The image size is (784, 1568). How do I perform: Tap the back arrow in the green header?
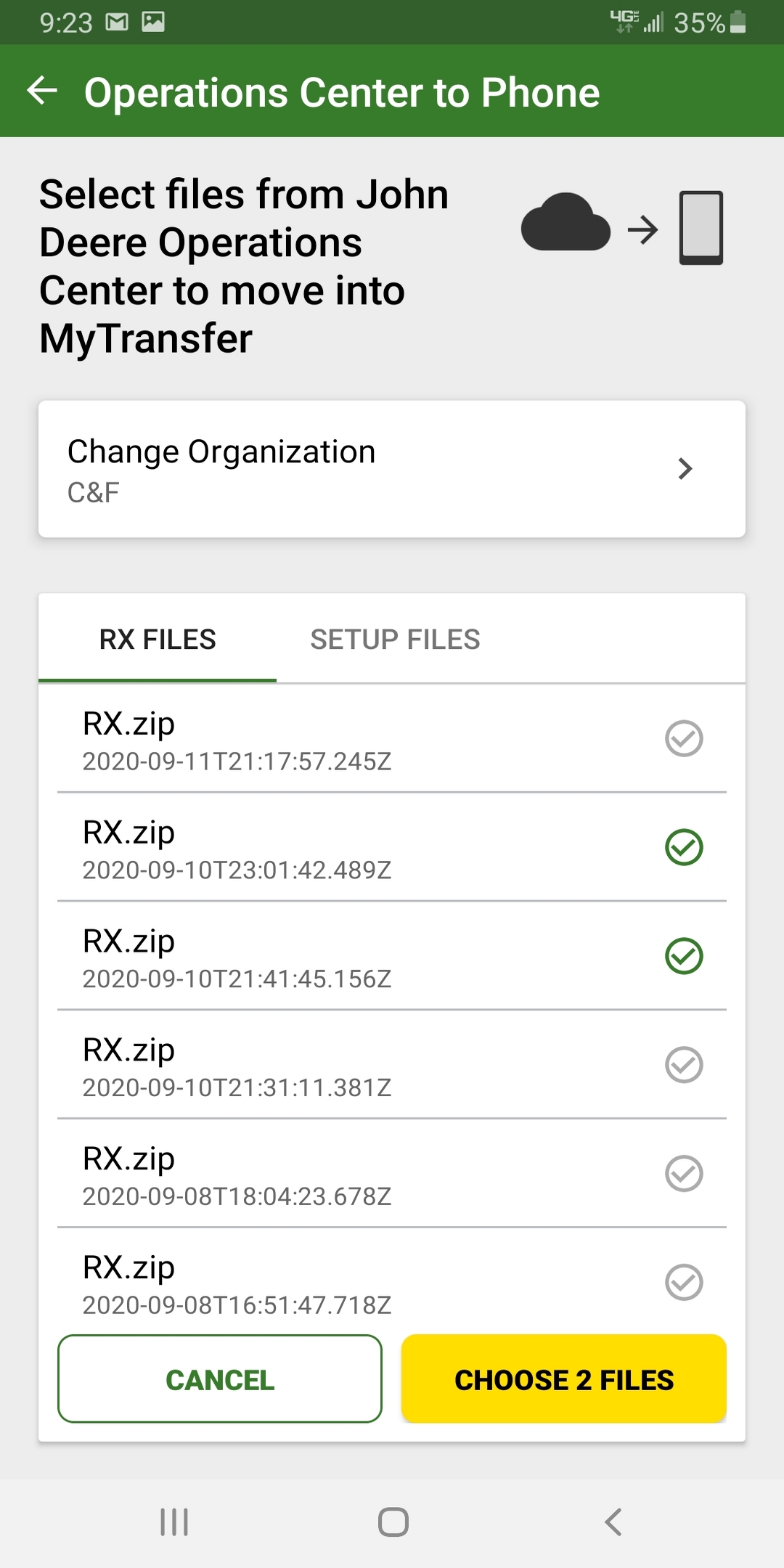(x=42, y=91)
